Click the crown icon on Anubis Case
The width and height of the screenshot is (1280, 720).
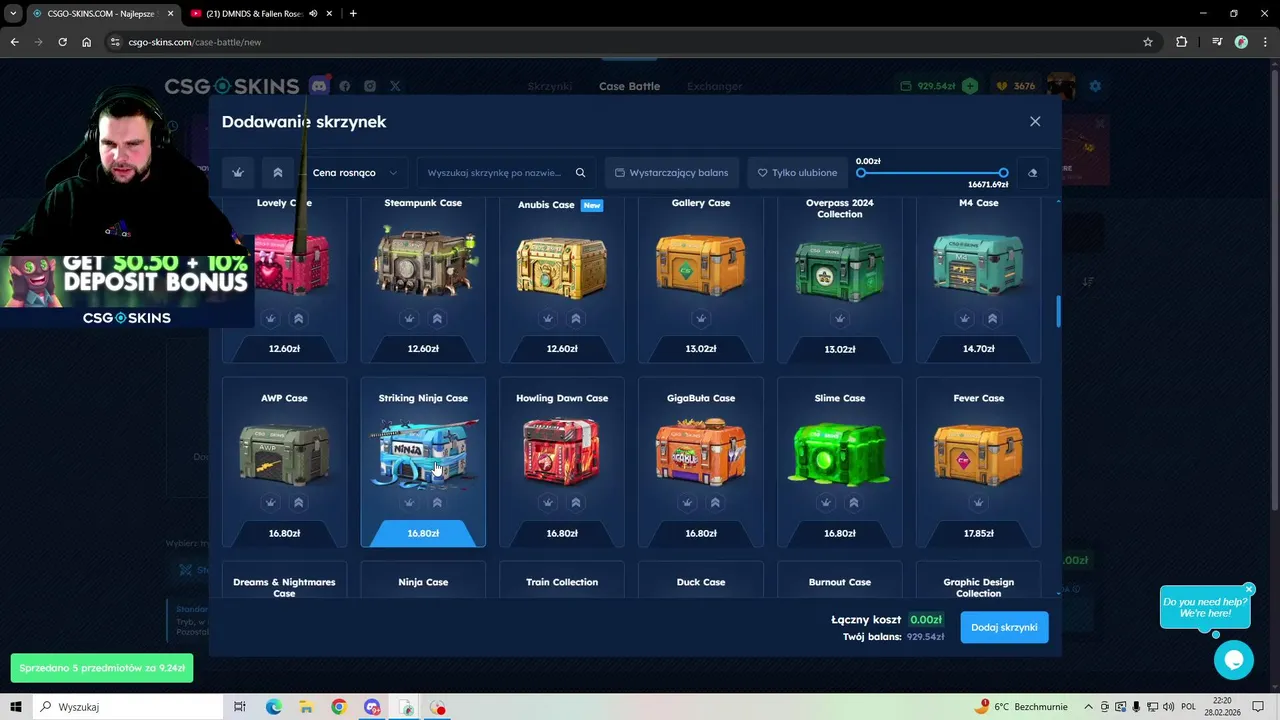[548, 318]
